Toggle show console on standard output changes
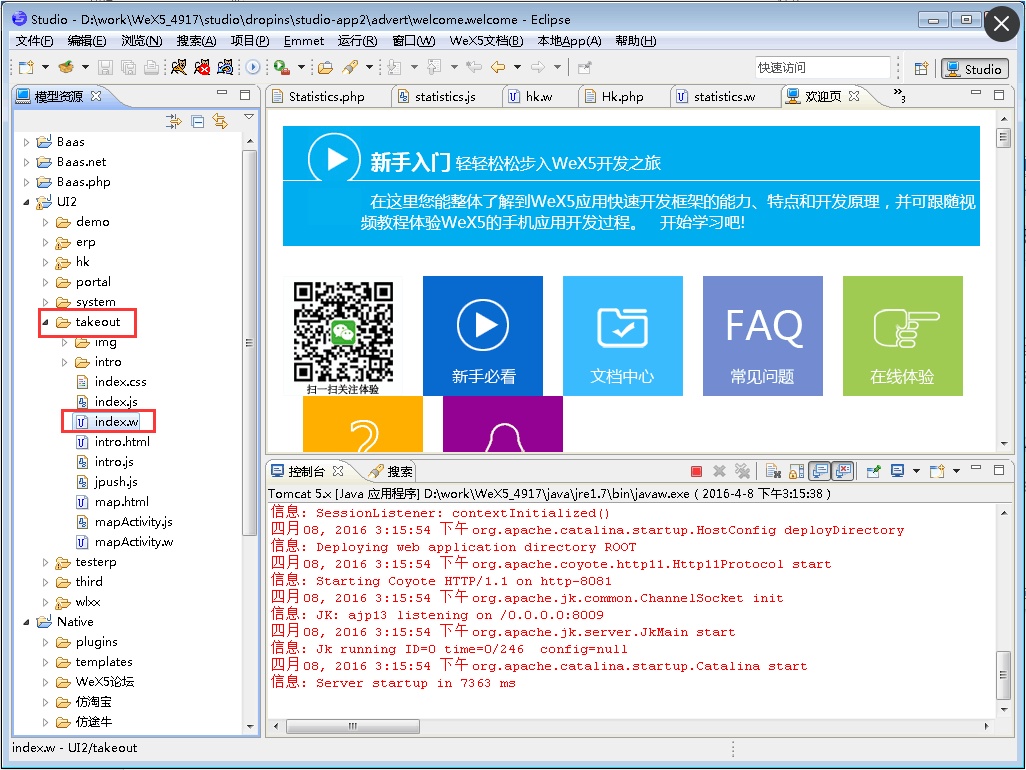This screenshot has height=770, width=1026. [819, 470]
